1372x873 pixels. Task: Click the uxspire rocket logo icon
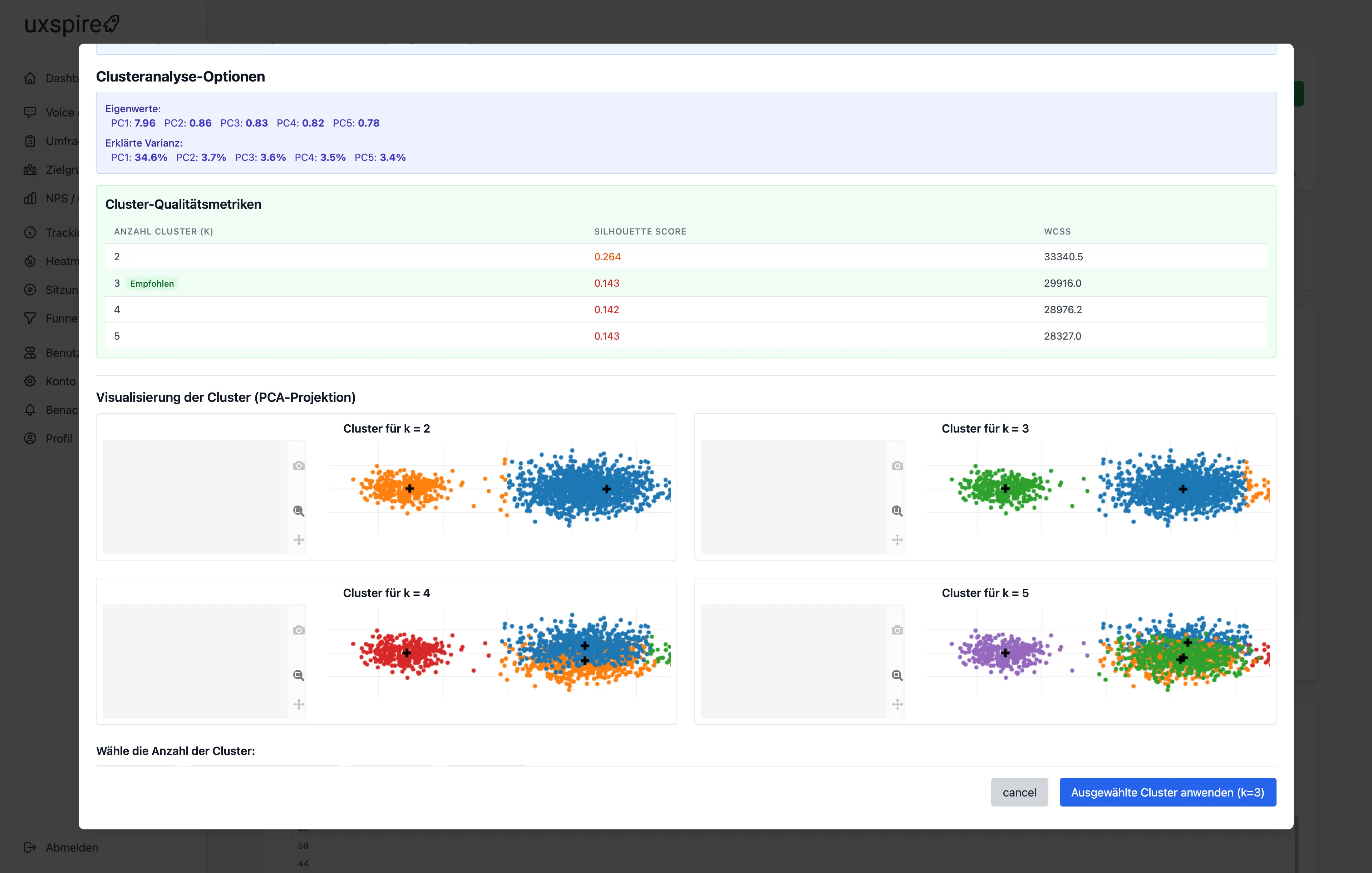click(112, 24)
